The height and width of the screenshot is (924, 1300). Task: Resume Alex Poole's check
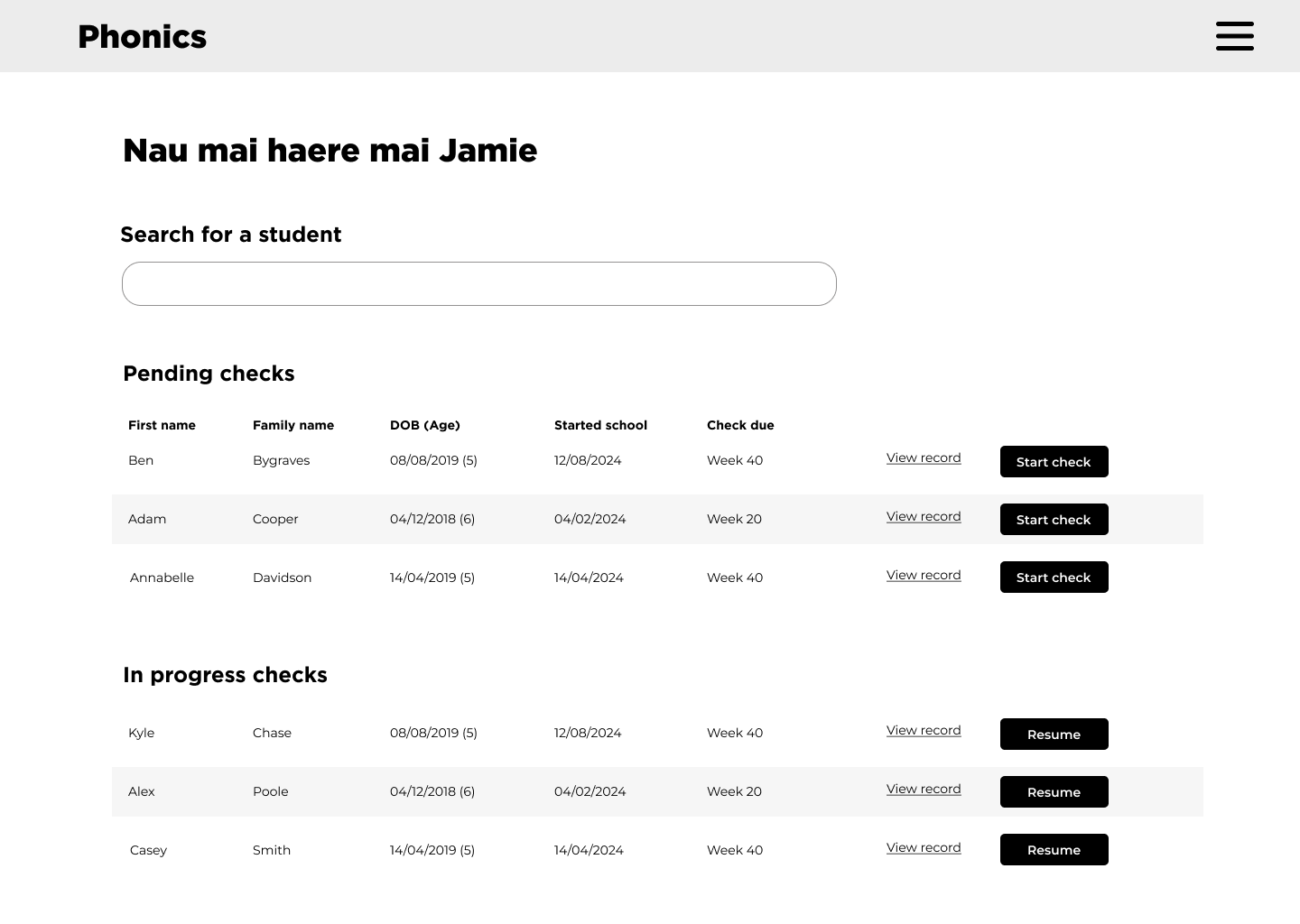pyautogui.click(x=1054, y=792)
